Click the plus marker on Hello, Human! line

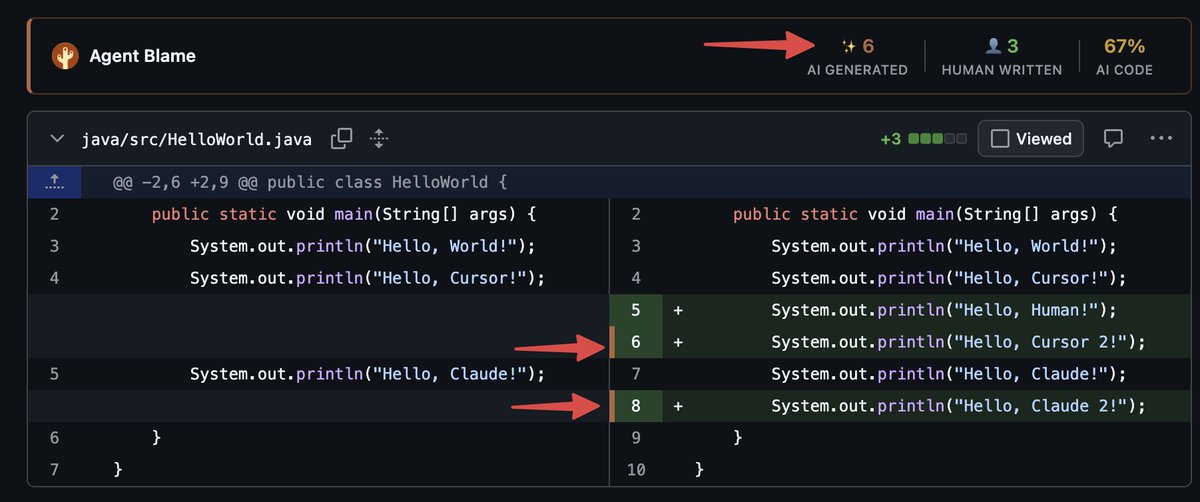coord(678,310)
